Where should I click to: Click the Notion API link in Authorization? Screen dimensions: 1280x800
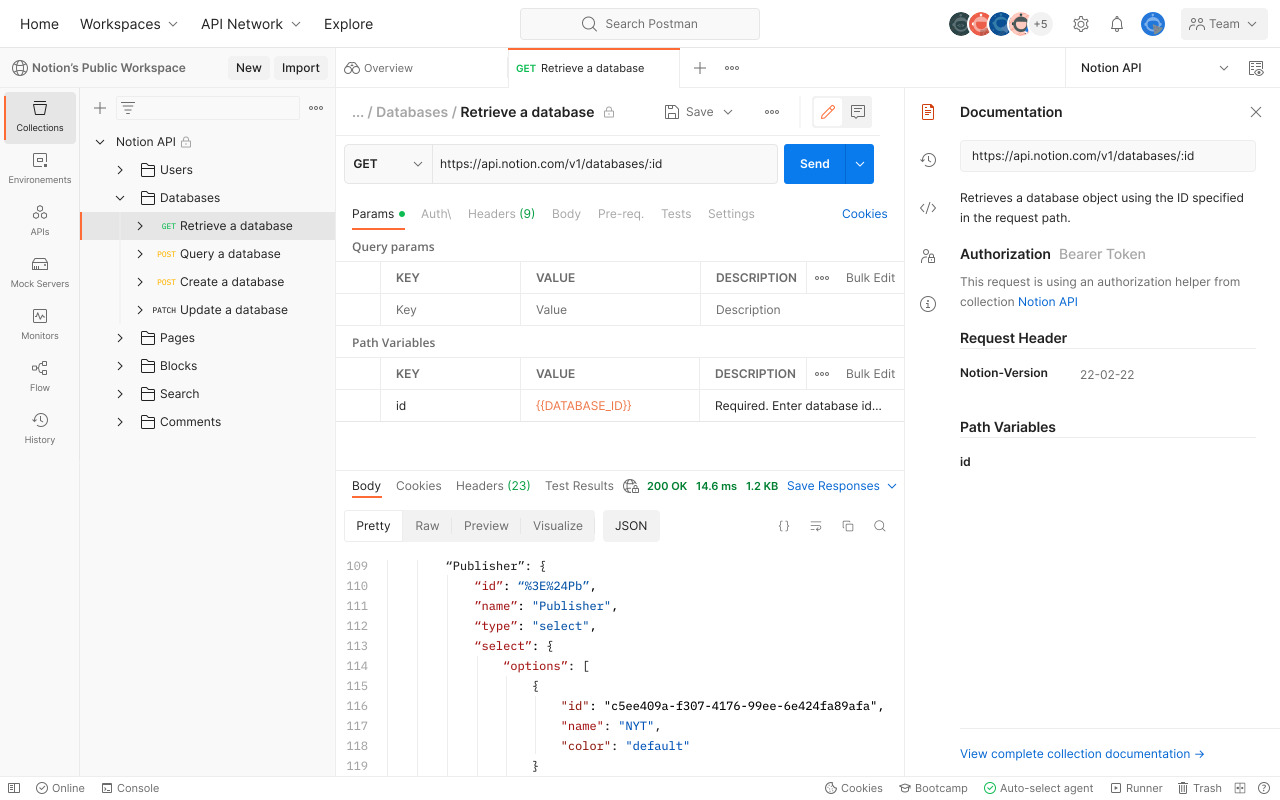point(1048,302)
